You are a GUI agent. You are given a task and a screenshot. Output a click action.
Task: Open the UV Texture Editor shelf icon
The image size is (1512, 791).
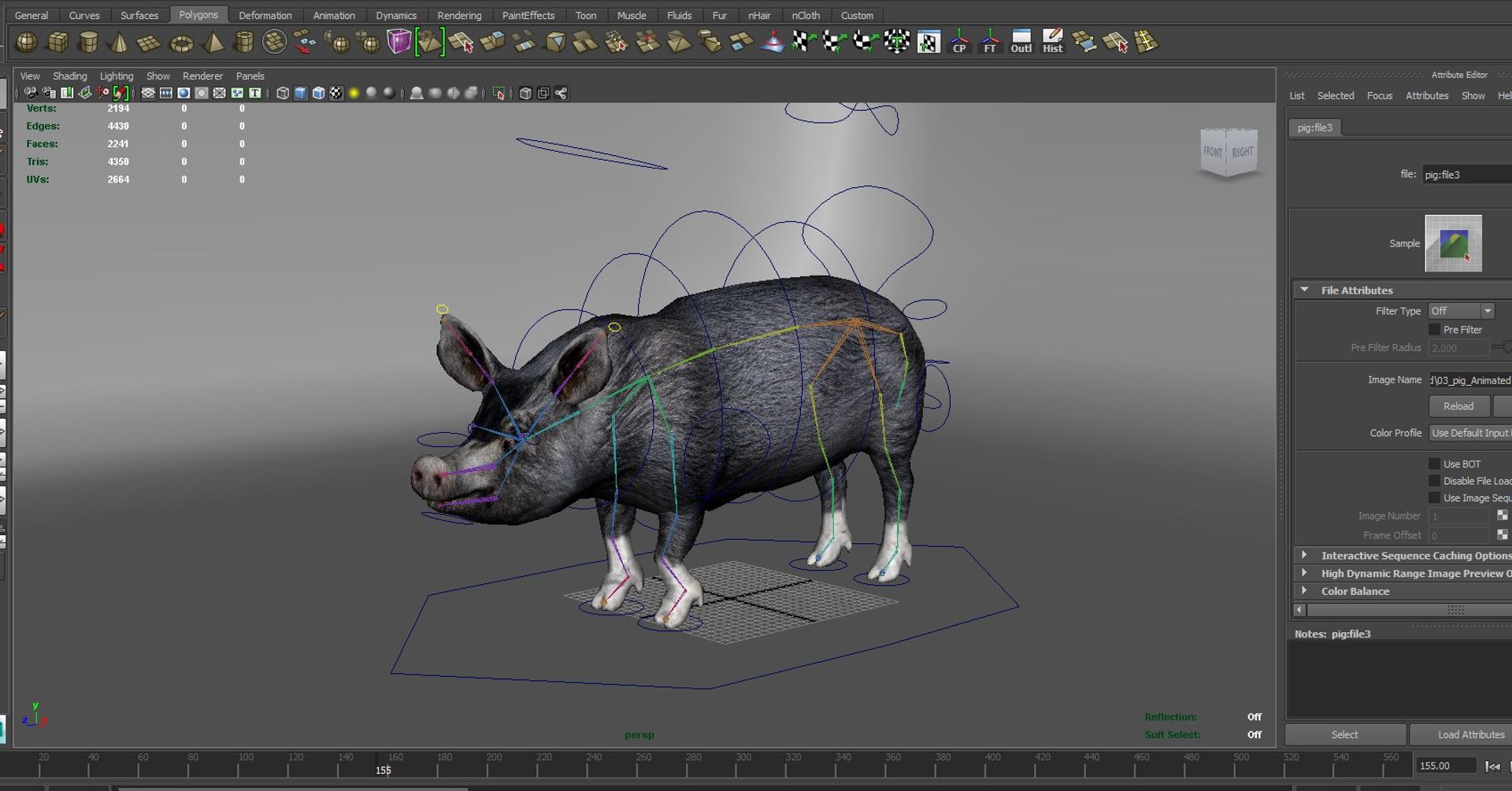click(x=928, y=42)
